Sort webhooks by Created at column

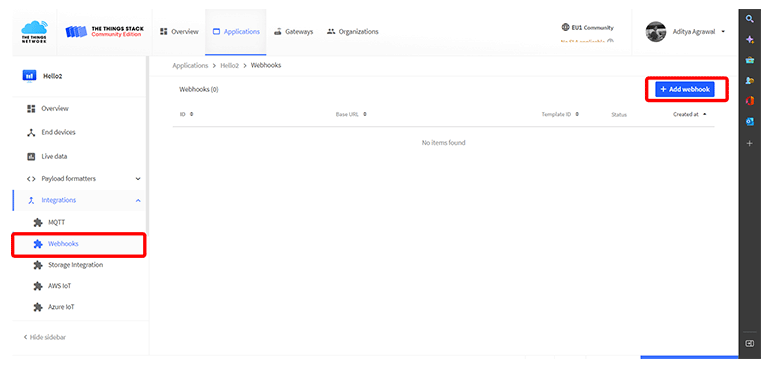point(690,114)
